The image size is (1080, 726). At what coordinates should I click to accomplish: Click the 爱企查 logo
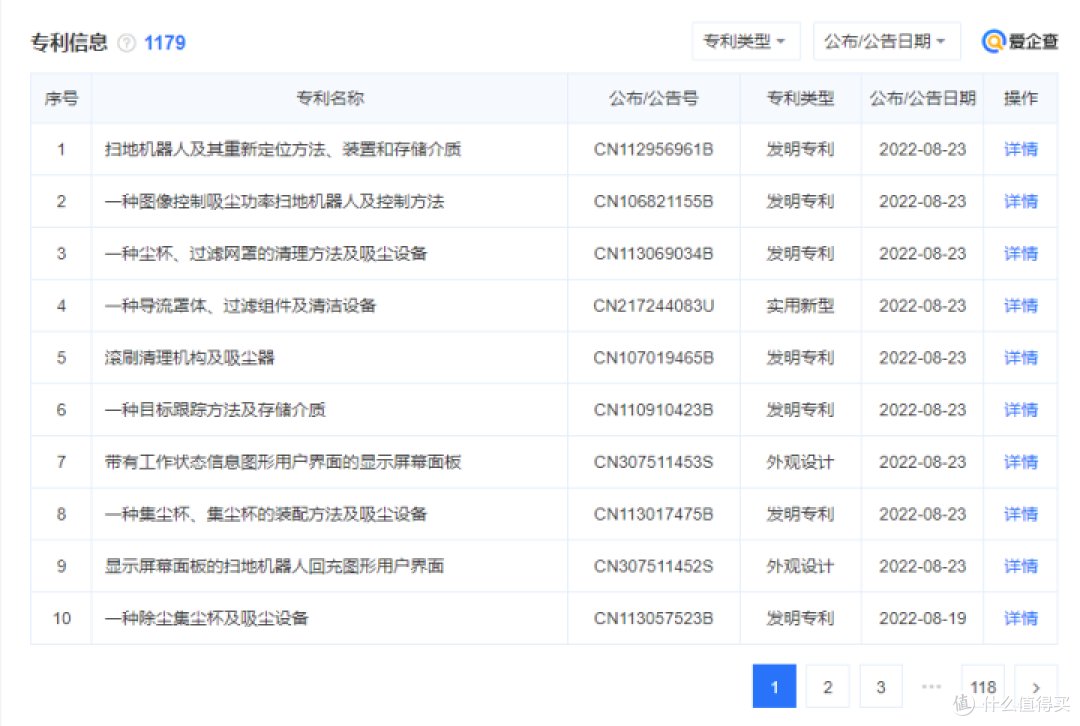(1020, 41)
